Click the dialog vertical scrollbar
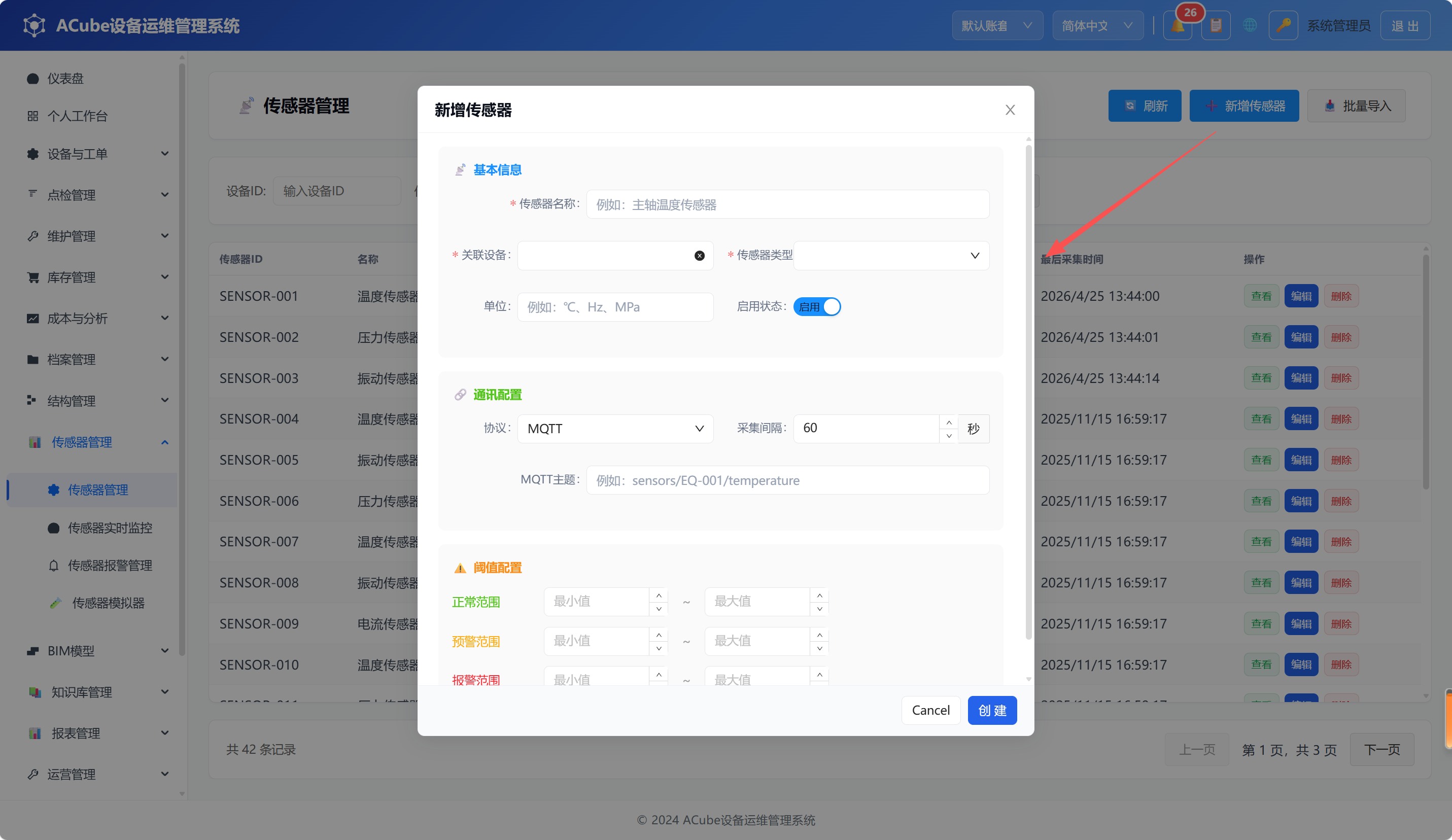The height and width of the screenshot is (840, 1452). (x=1028, y=392)
